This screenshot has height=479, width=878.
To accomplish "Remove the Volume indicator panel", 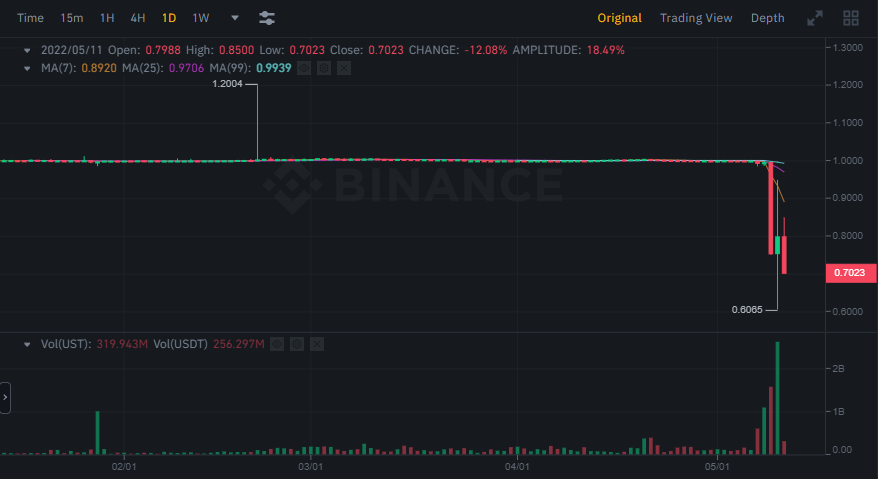I will (316, 344).
